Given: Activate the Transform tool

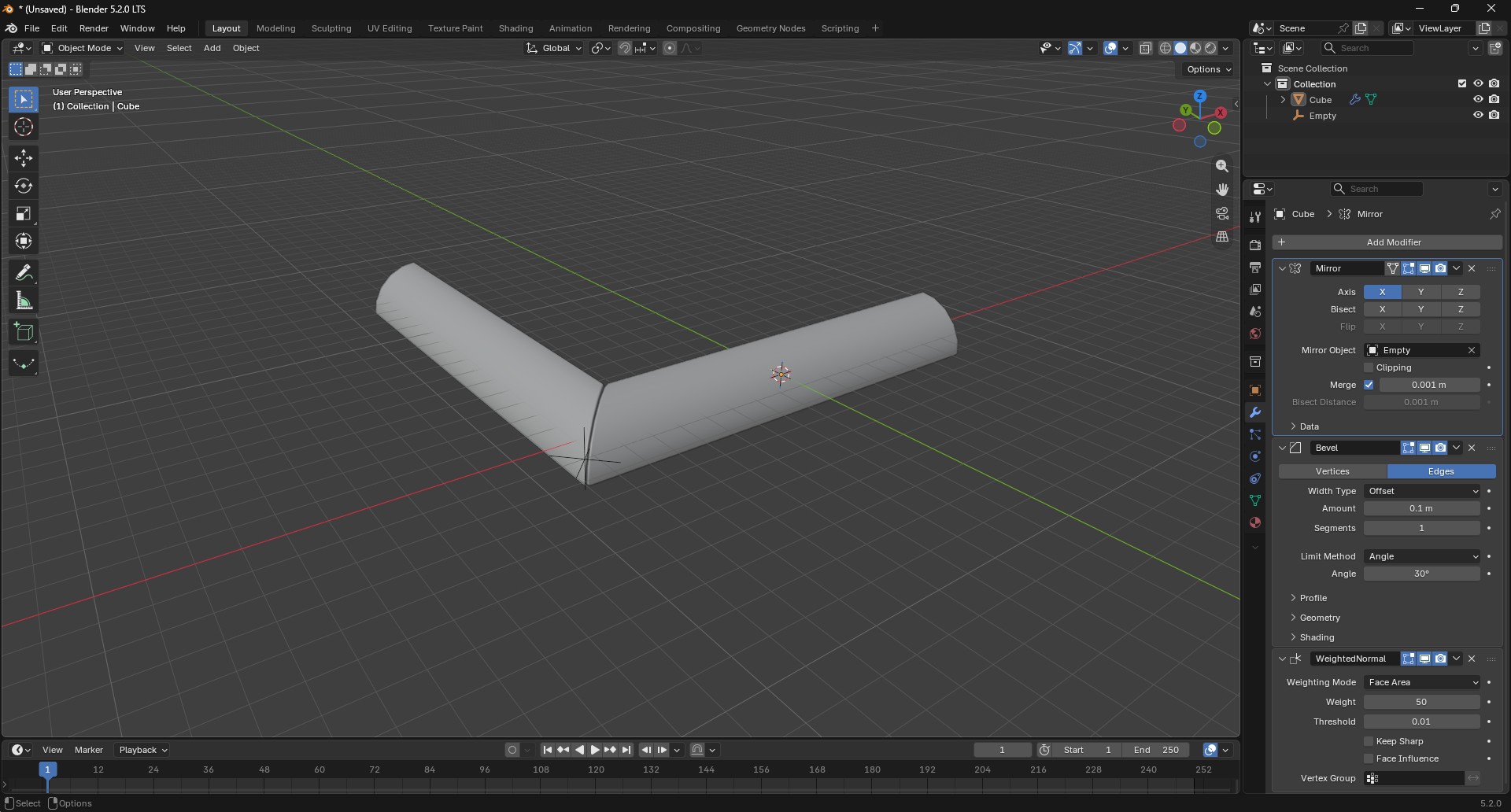Looking at the screenshot, I should pyautogui.click(x=24, y=241).
